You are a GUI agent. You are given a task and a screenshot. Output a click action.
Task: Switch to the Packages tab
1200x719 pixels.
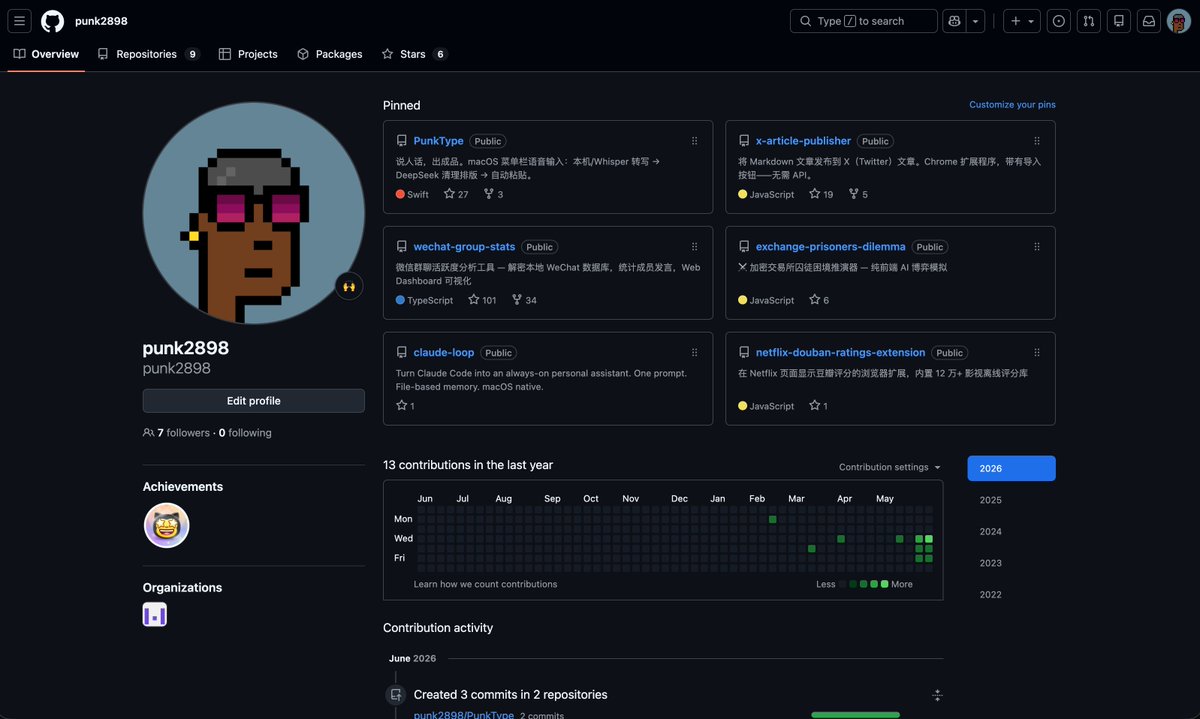(330, 54)
